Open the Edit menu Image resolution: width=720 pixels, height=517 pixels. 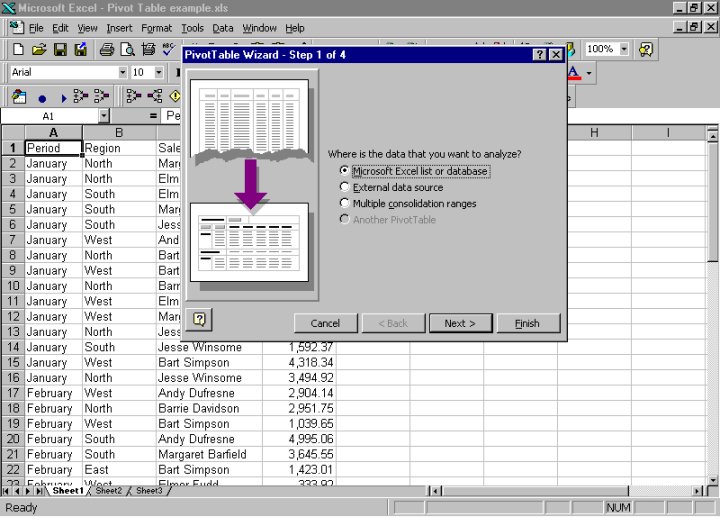tap(60, 28)
